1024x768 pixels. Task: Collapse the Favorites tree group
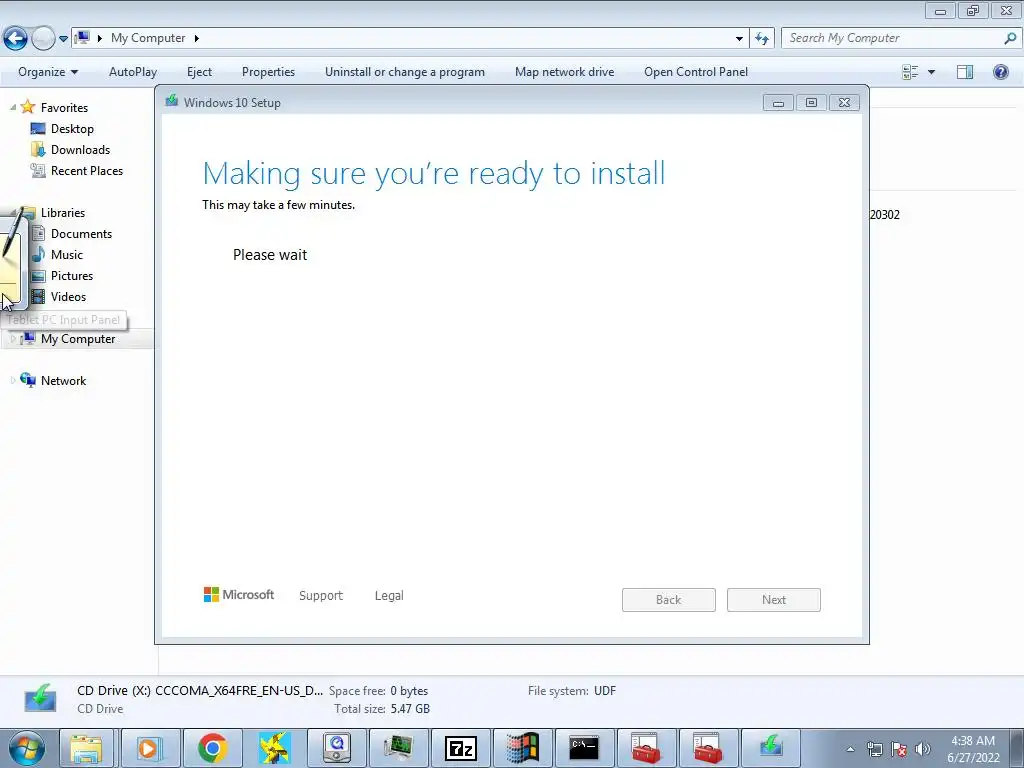[x=13, y=107]
